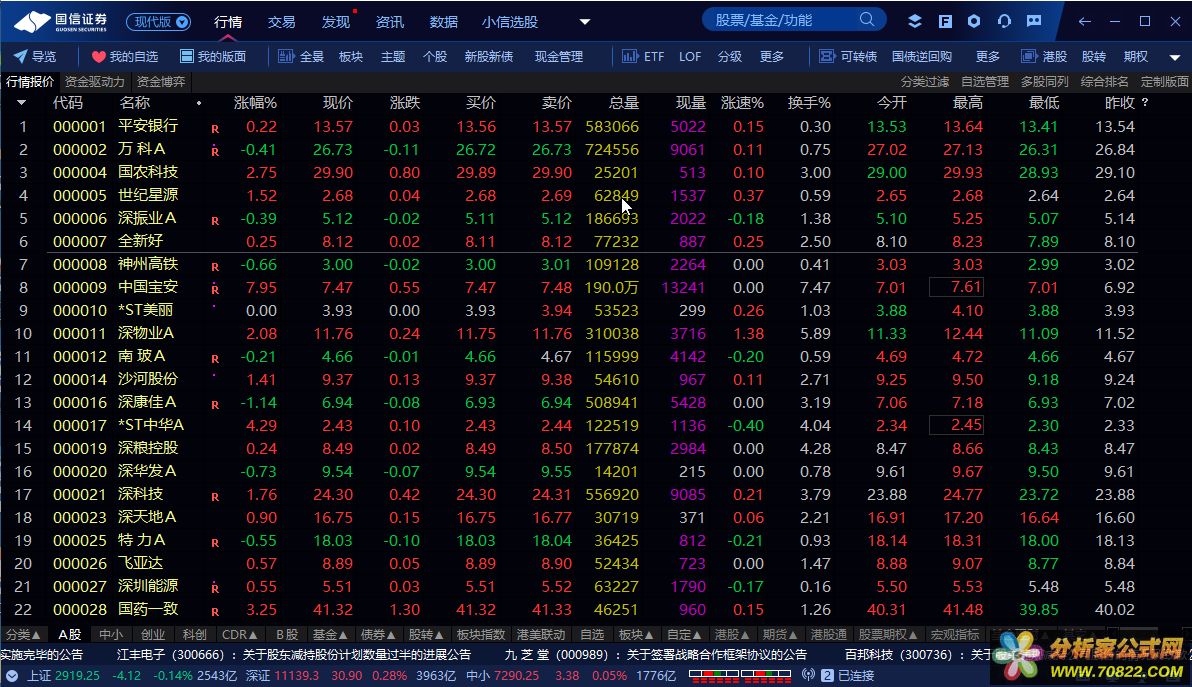Open customer service headset icon
This screenshot has height=687, width=1192.
point(1004,21)
